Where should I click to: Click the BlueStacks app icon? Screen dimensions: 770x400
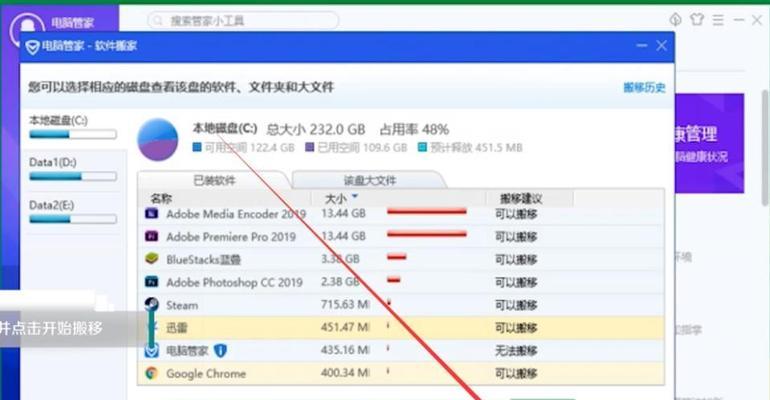tap(151, 259)
